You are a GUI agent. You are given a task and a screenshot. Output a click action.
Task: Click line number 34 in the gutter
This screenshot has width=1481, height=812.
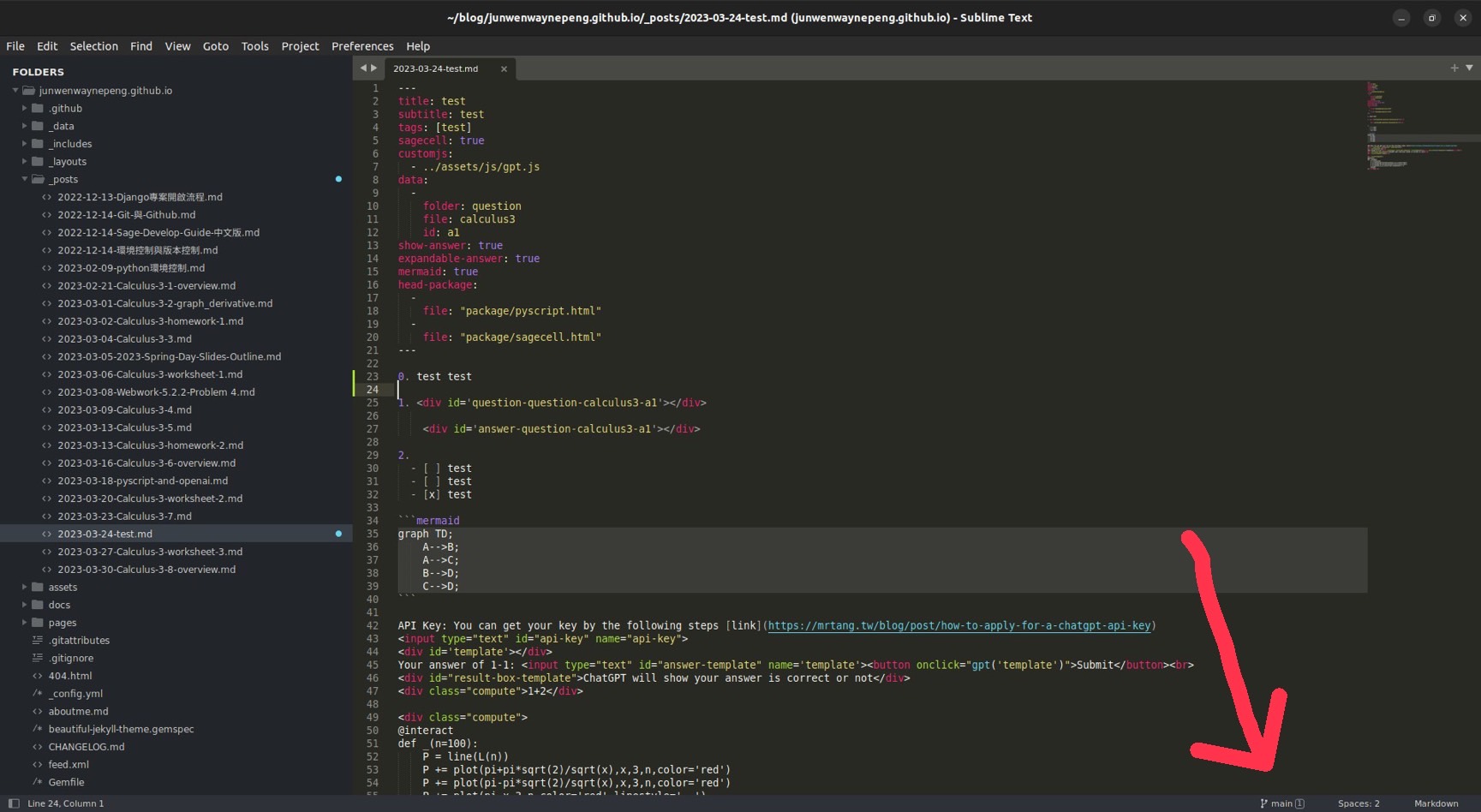[373, 521]
